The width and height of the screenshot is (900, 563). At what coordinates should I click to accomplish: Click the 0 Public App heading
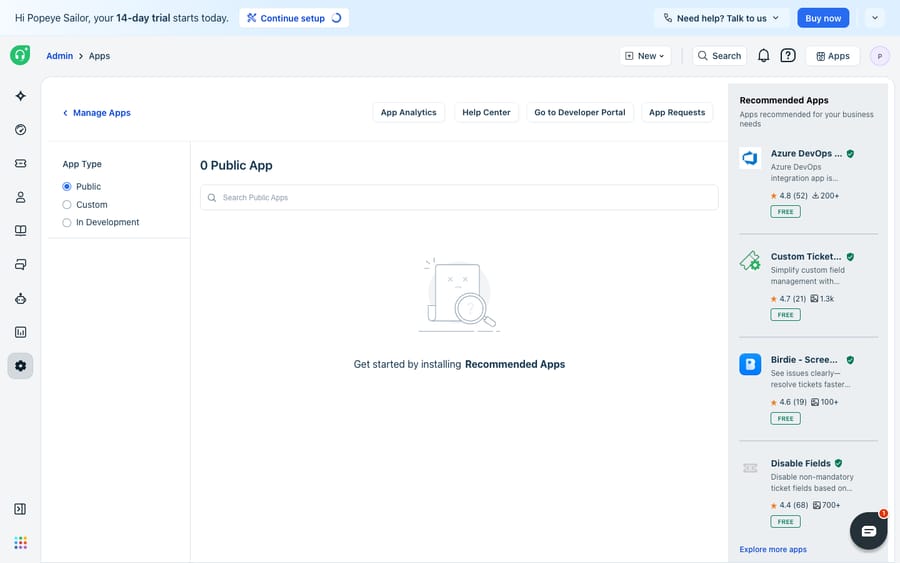click(x=236, y=165)
